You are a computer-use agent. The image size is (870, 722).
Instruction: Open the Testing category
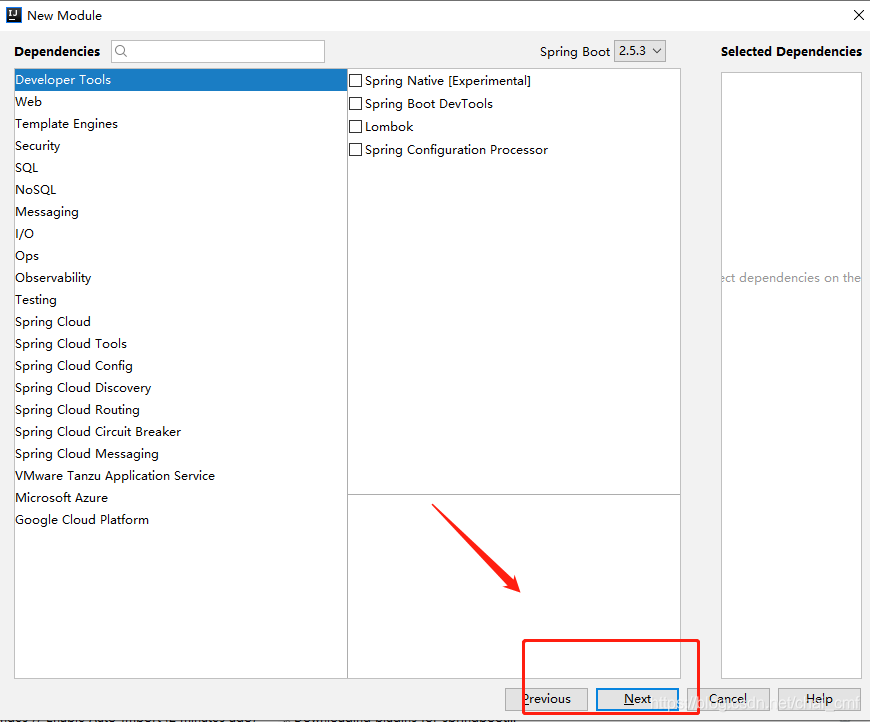pyautogui.click(x=181, y=300)
